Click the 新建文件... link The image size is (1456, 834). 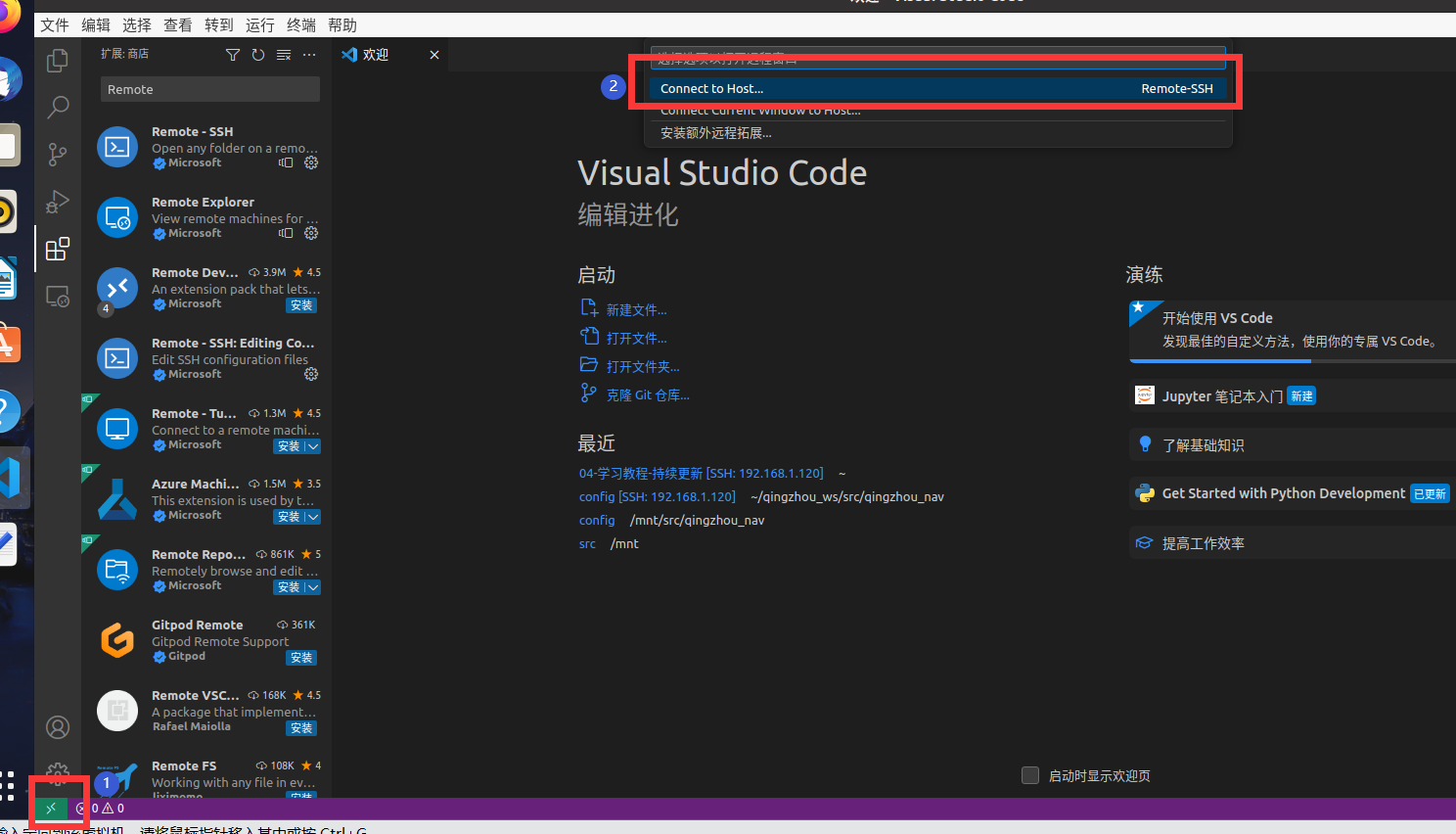click(636, 310)
